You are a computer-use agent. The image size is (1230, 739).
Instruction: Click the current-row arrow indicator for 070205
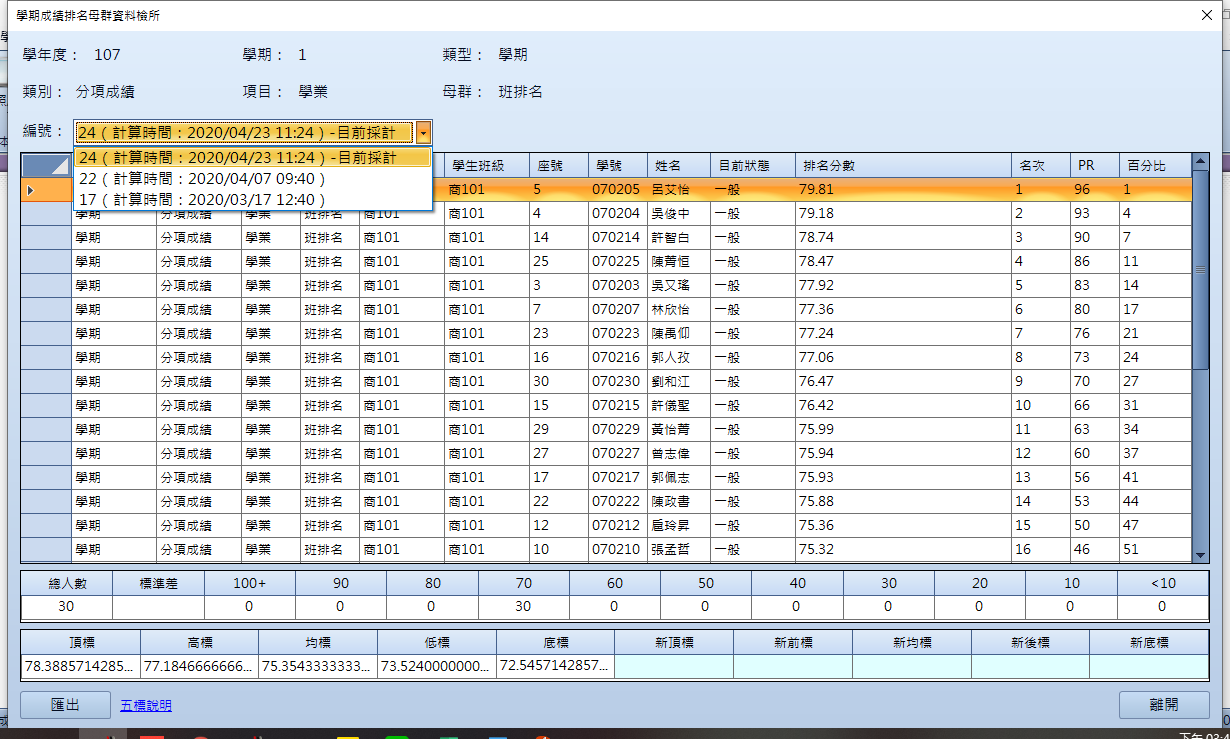(46, 189)
